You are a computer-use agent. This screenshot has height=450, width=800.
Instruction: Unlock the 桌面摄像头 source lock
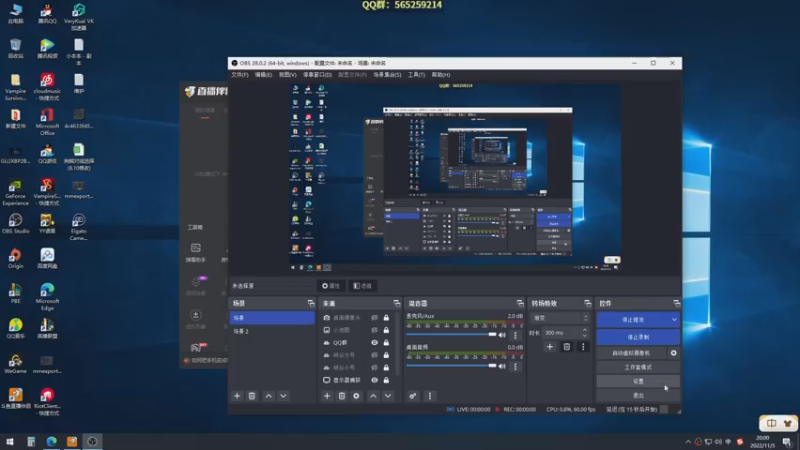coord(386,317)
